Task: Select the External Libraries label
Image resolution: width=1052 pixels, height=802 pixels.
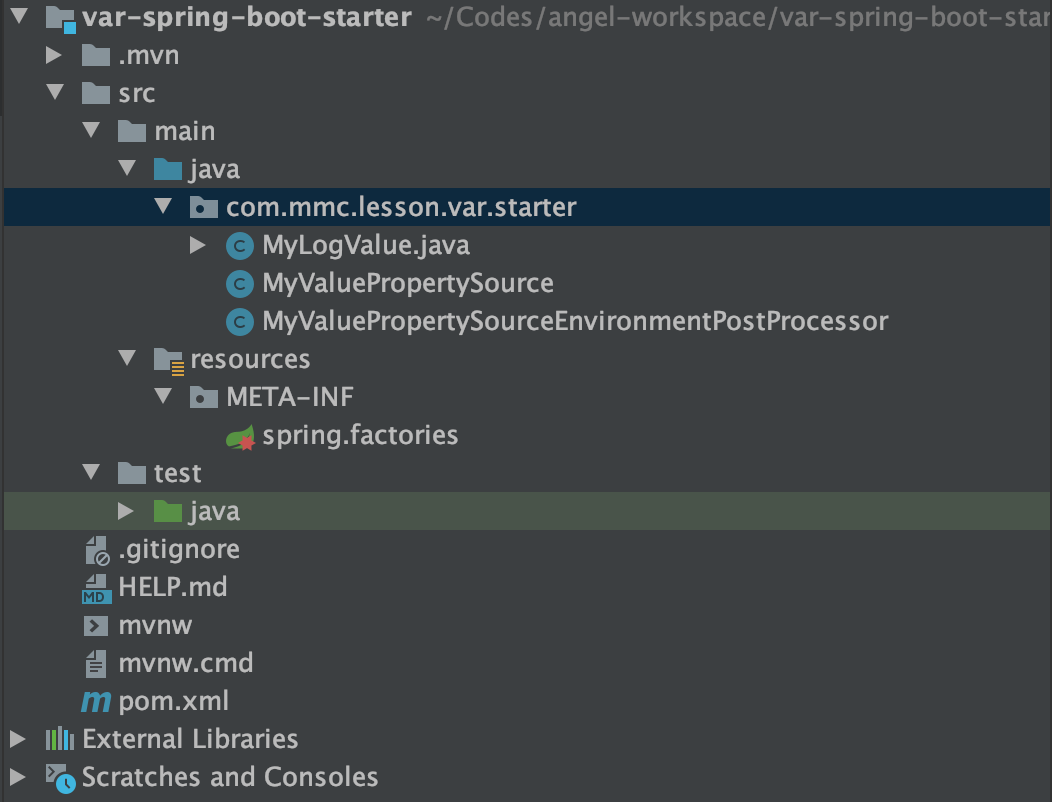Action: coord(191,739)
